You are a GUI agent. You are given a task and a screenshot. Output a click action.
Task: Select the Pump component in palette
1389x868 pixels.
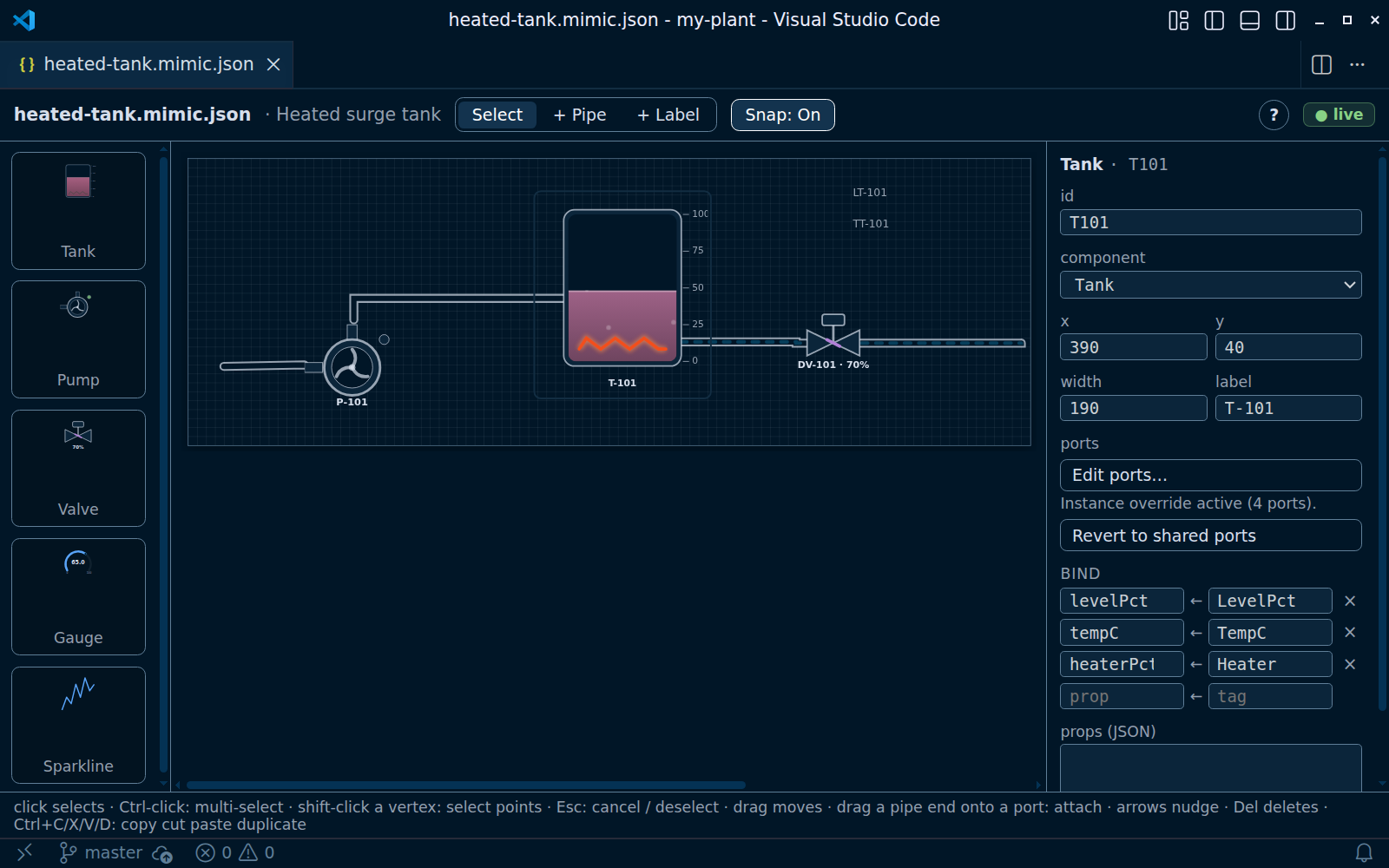(78, 339)
